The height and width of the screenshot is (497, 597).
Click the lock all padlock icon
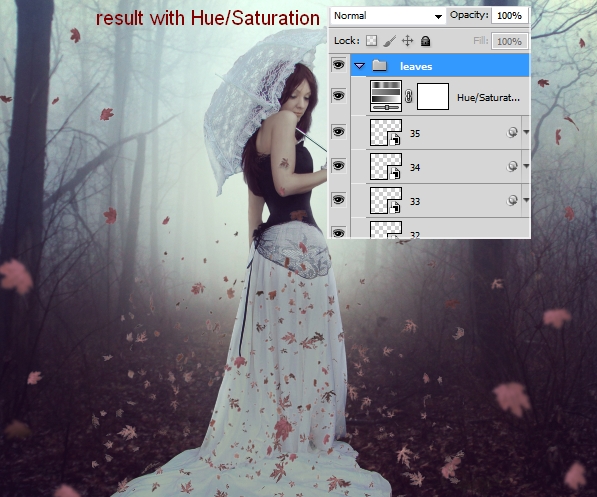tap(425, 41)
